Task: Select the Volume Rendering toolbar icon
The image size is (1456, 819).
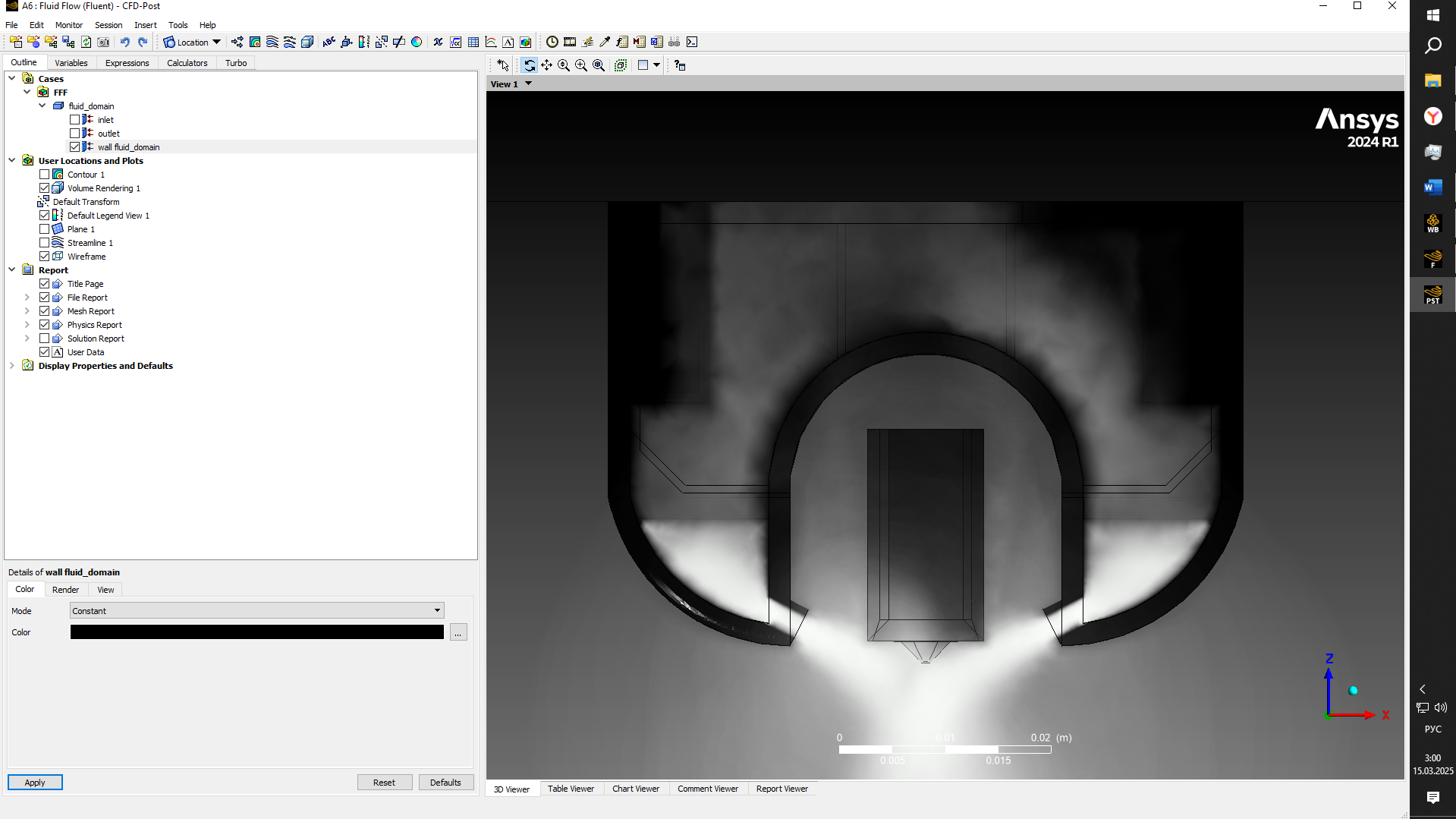Action: (x=307, y=43)
